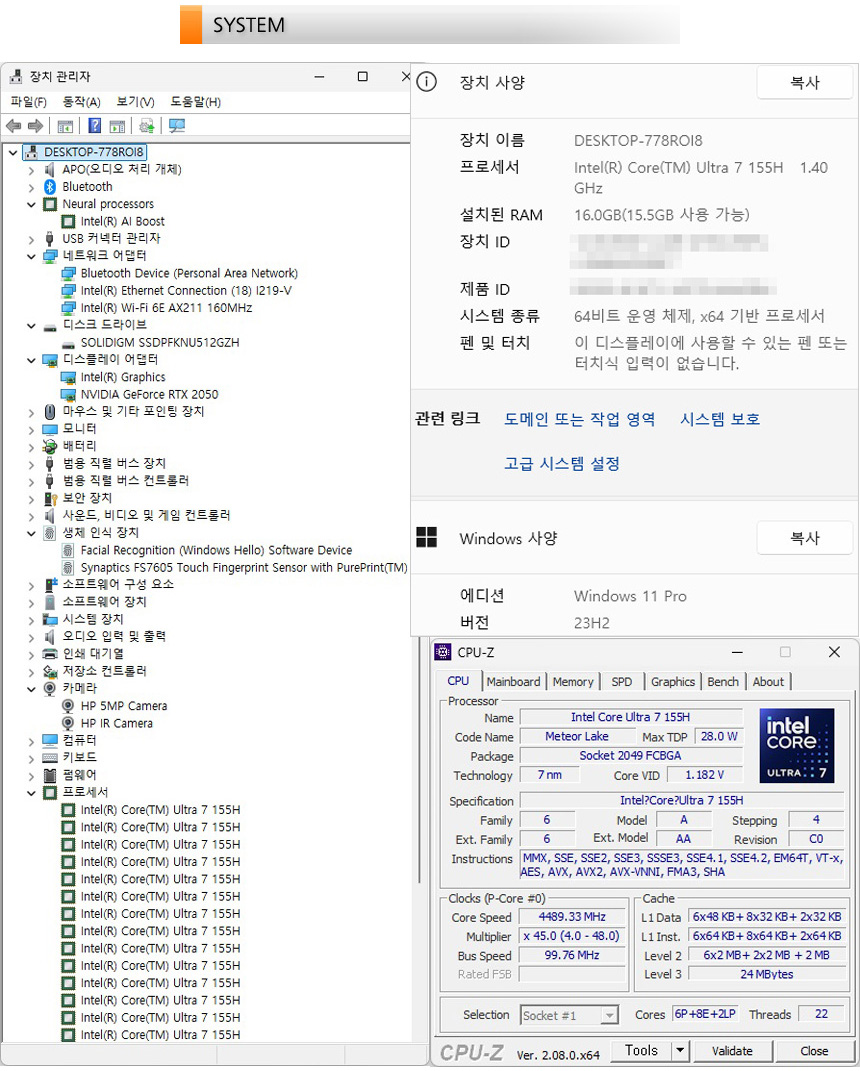Click the blue question mark help icon
The height and width of the screenshot is (1071, 860).
click(95, 126)
